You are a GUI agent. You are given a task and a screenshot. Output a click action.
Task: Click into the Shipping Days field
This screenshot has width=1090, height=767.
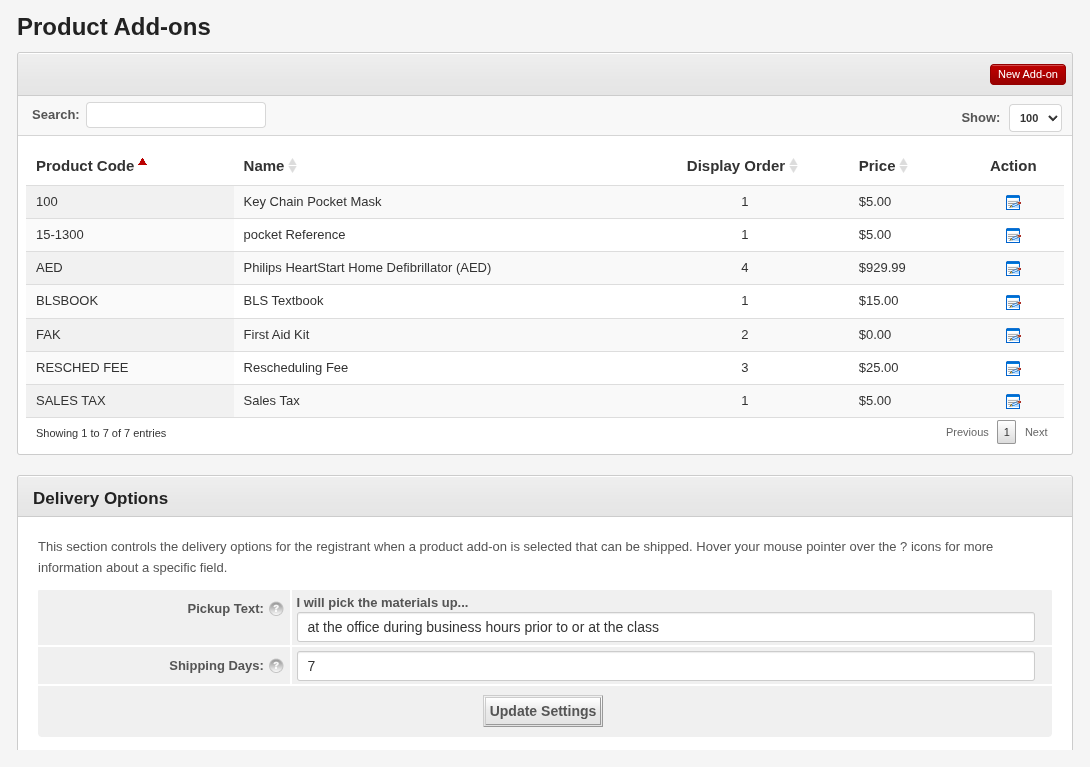(665, 666)
